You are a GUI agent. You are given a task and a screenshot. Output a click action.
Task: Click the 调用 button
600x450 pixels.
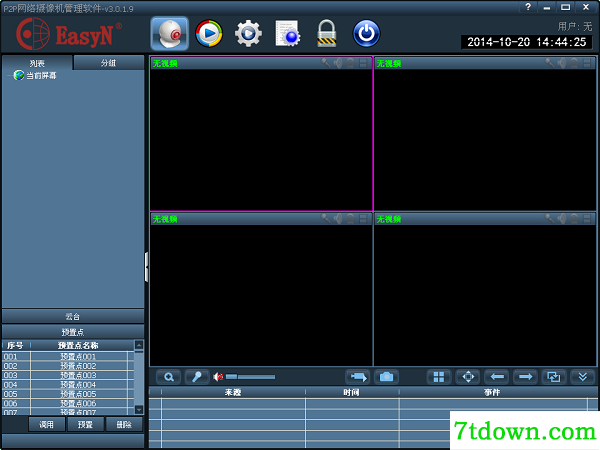tap(46, 424)
